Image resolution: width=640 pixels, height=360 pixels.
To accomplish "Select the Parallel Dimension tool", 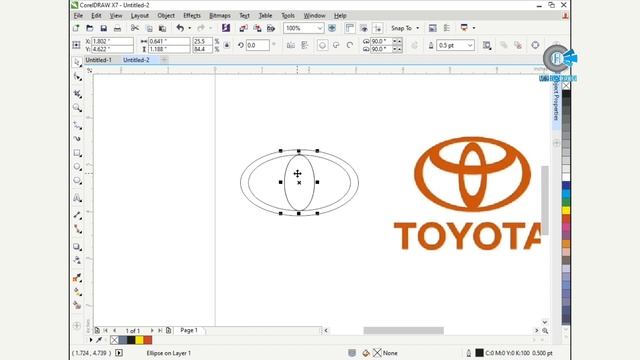I will tap(77, 215).
